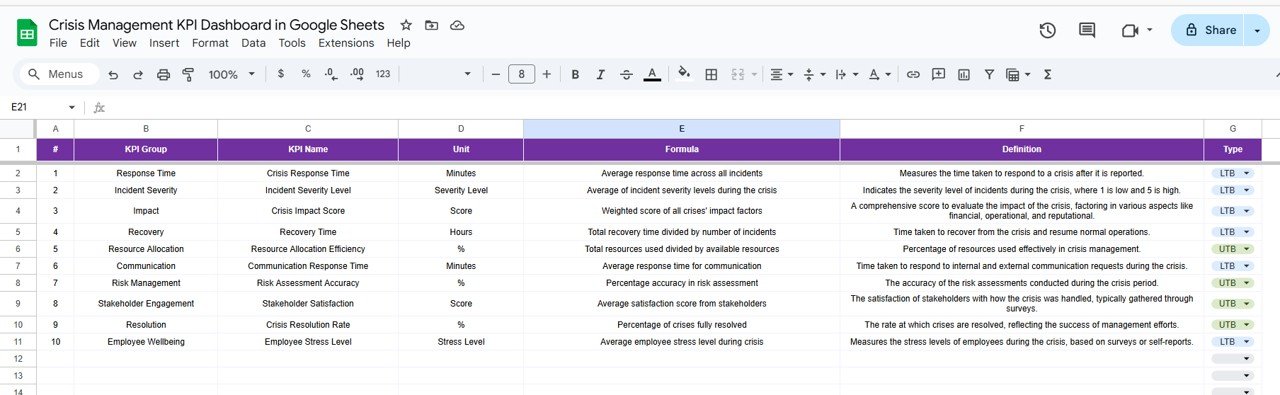Open text wrapping options
1280x395 pixels.
[x=846, y=74]
